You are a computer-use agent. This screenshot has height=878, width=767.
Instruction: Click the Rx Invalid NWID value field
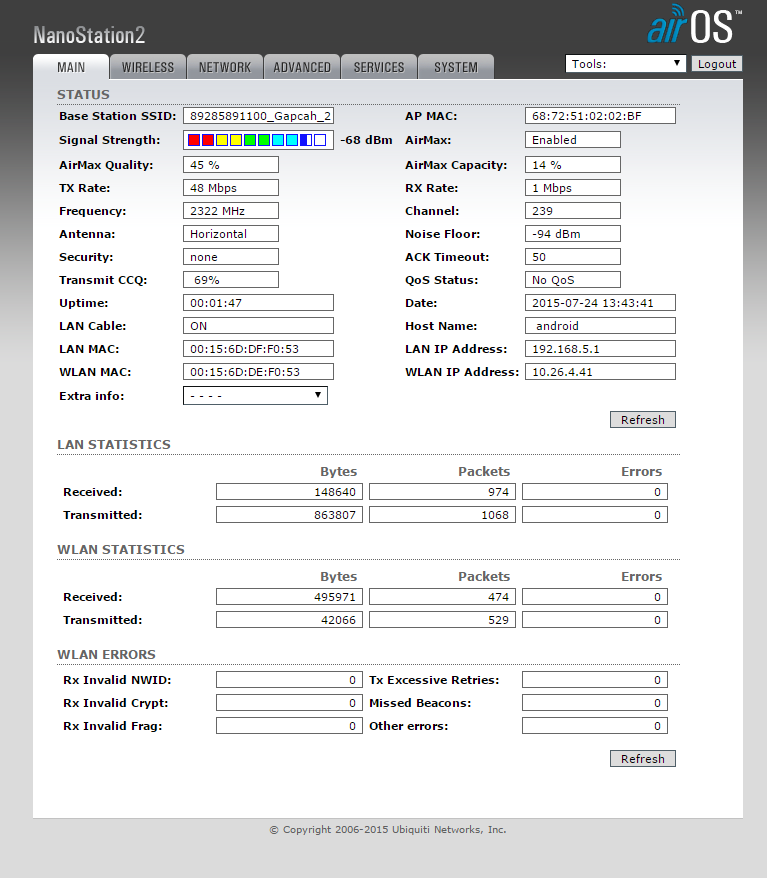[289, 680]
